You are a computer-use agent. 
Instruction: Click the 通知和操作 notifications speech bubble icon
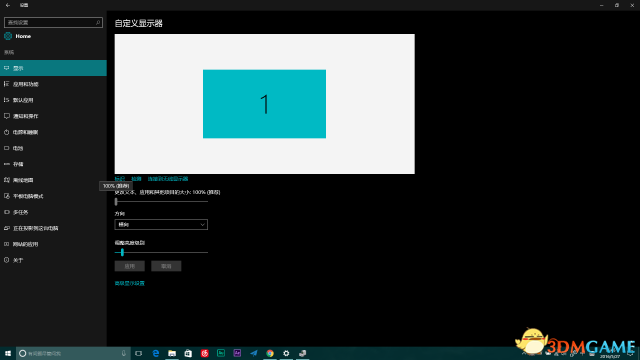pyautogui.click(x=7, y=116)
